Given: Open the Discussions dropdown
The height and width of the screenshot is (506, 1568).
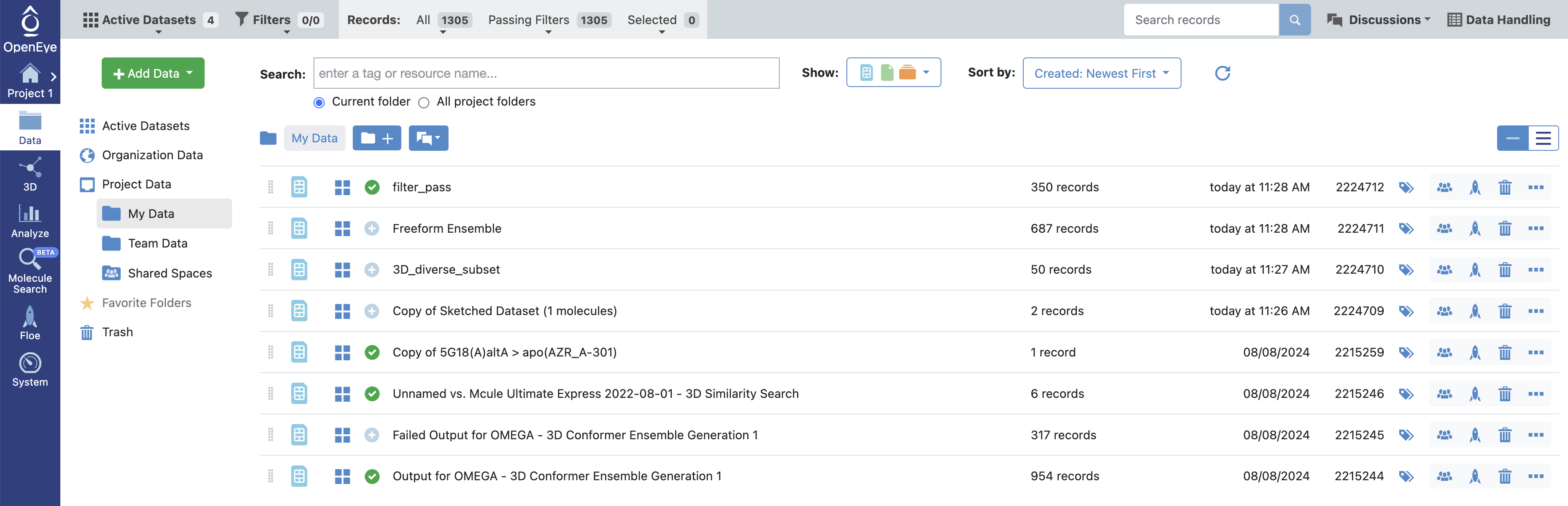Looking at the screenshot, I should (x=1378, y=19).
